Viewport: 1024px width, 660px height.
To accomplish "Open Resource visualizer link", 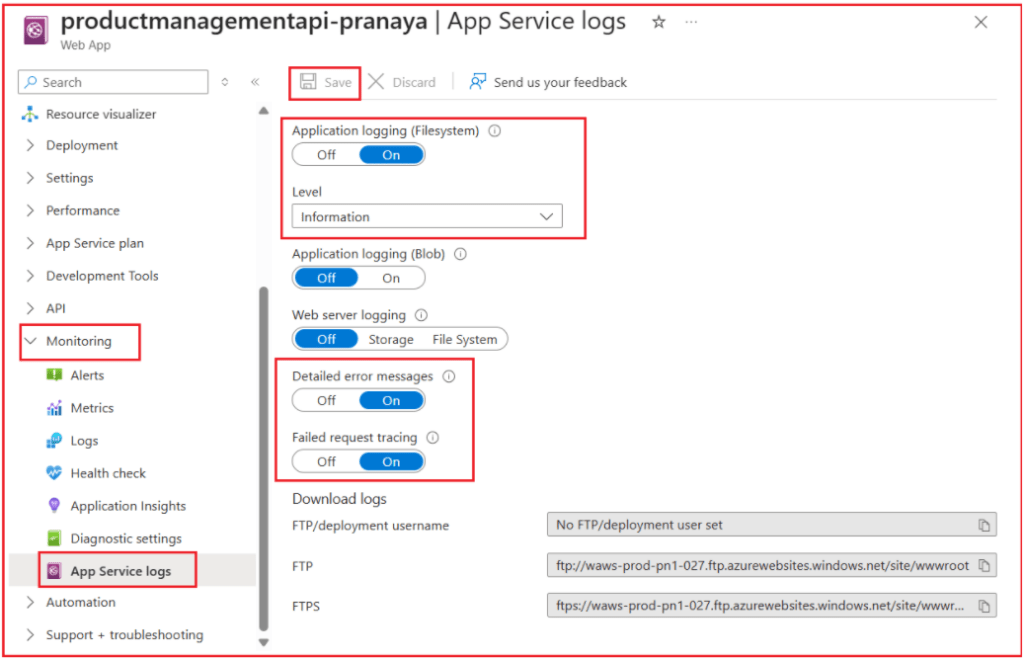I will click(x=101, y=114).
